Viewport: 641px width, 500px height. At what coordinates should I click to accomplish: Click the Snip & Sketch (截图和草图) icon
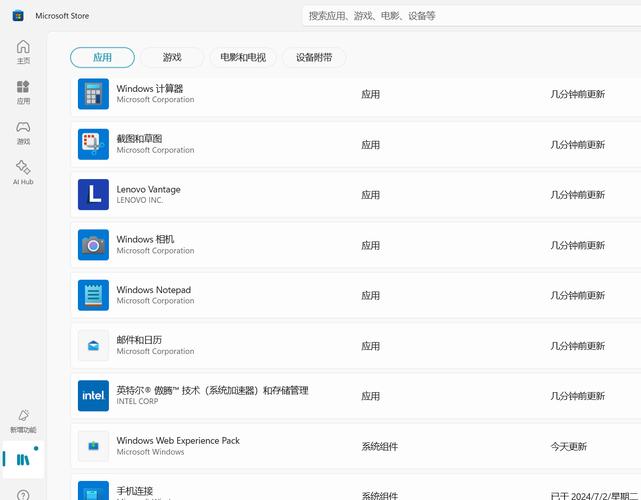pyautogui.click(x=93, y=144)
